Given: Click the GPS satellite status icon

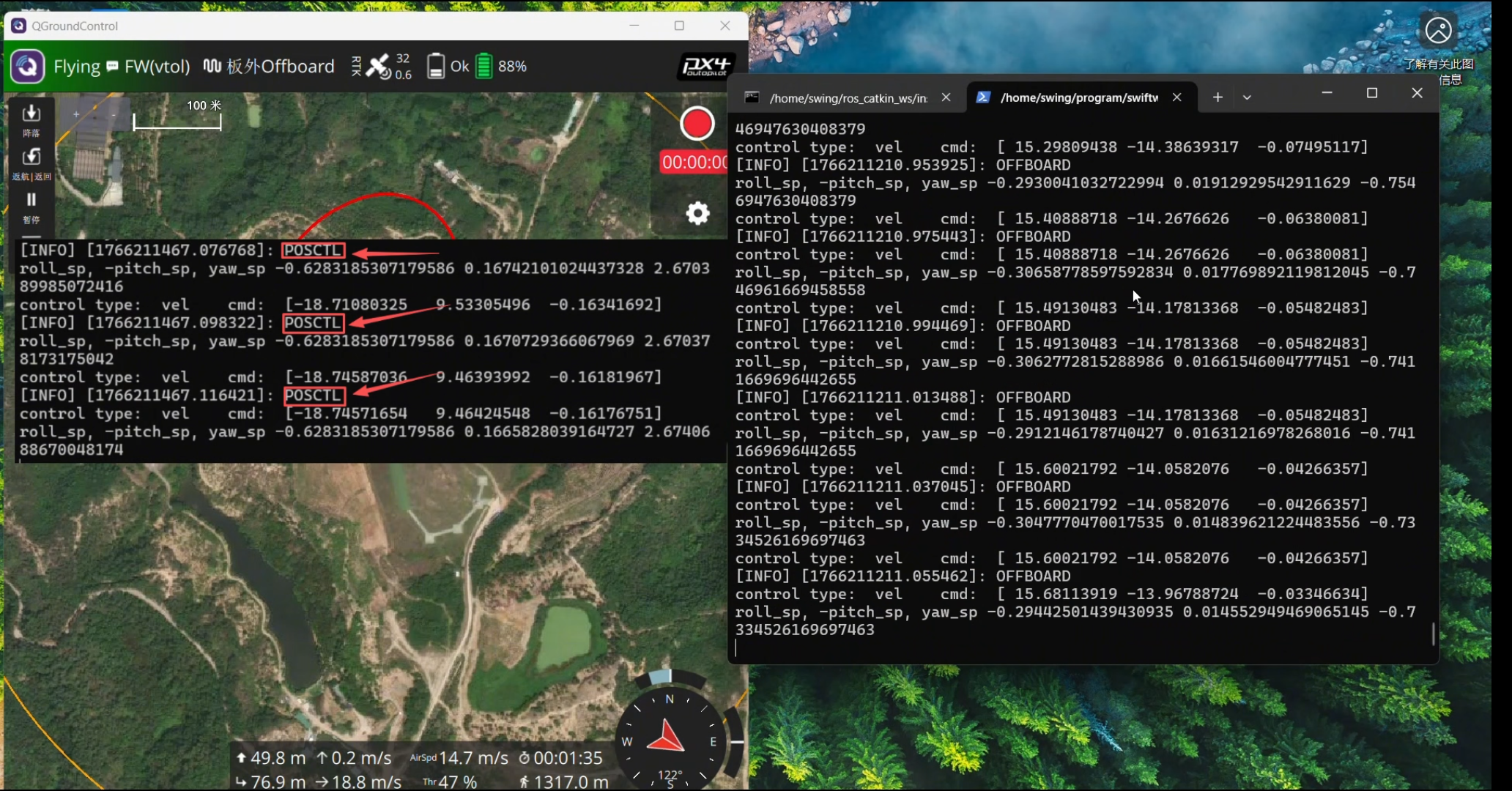Looking at the screenshot, I should click(379, 67).
